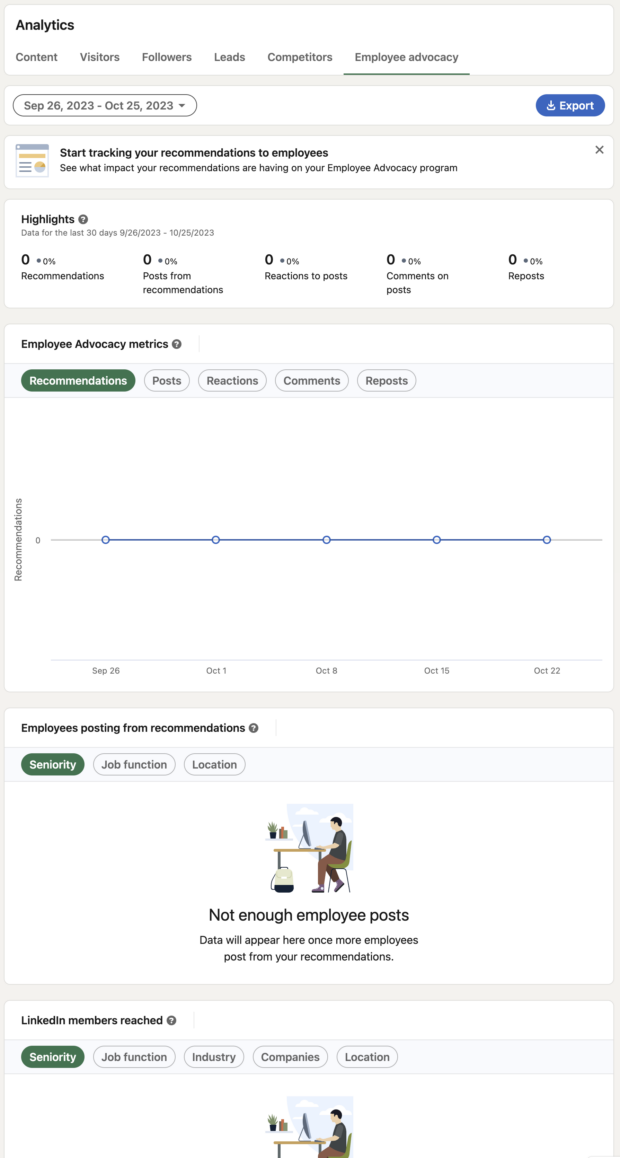Switch the metrics chart to Reactions

click(x=231, y=380)
